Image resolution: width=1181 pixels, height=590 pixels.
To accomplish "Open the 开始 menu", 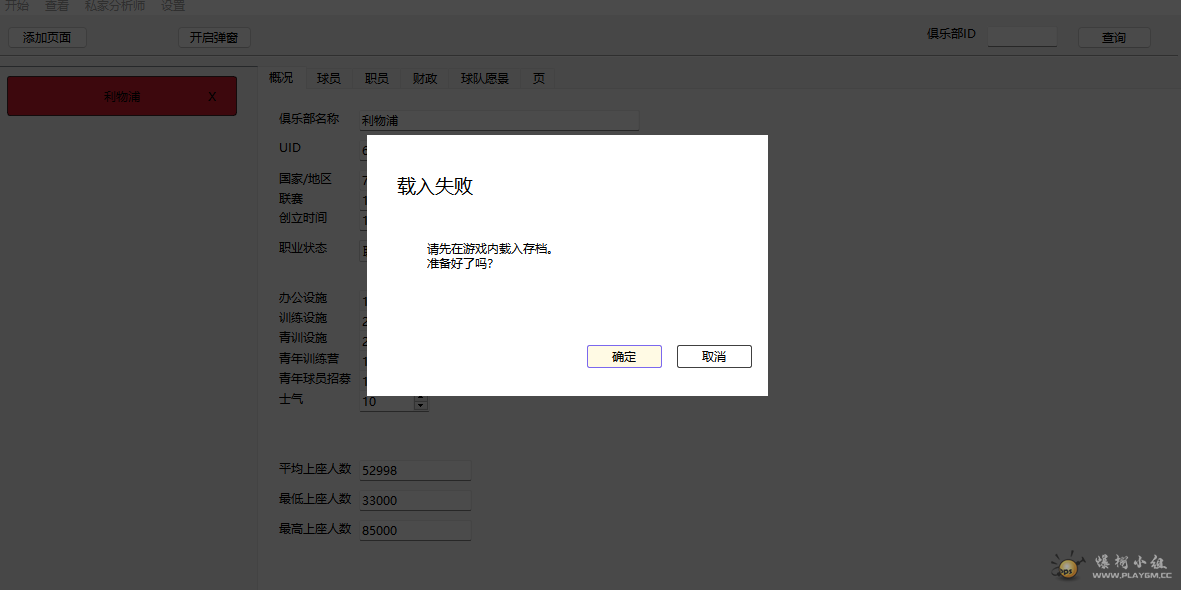I will (17, 6).
